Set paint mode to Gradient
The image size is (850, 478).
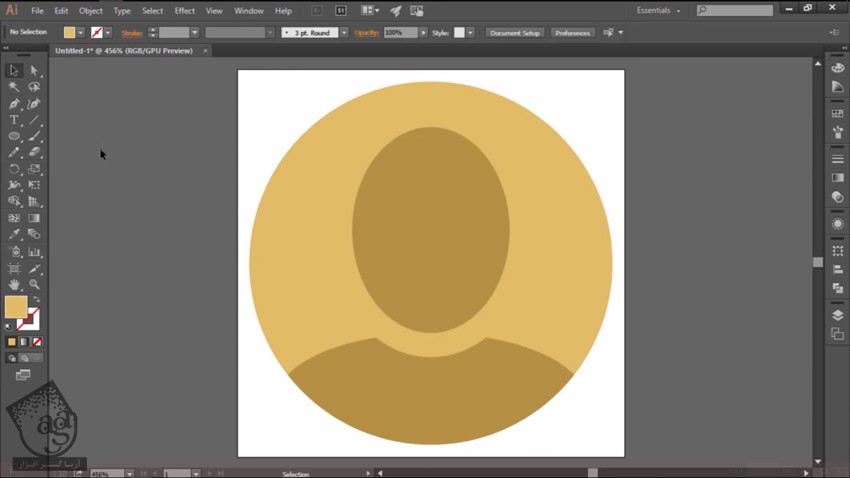point(24,342)
